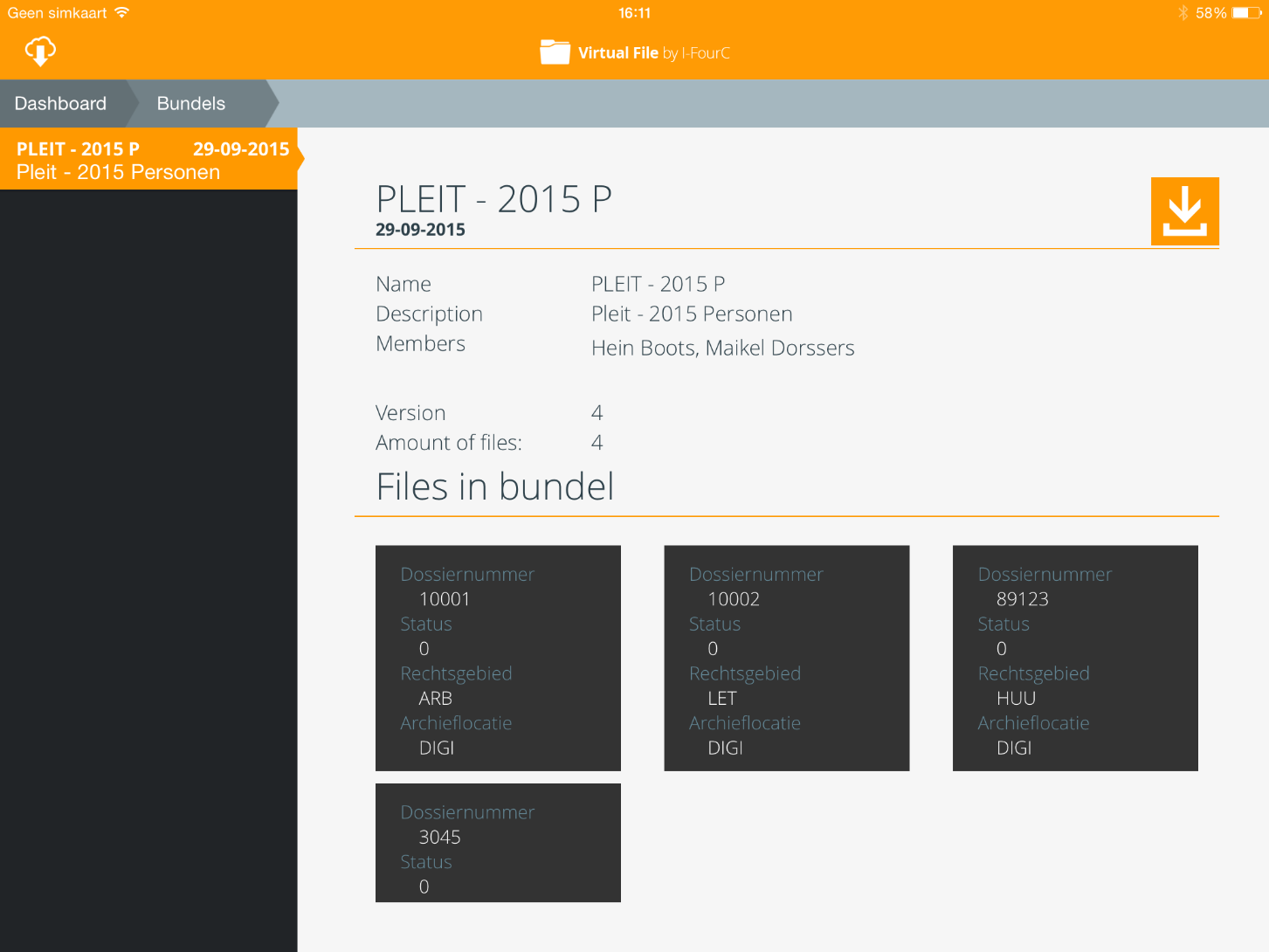Tap the Name field label
Viewport: 1269px width, 952px height.
tap(403, 284)
